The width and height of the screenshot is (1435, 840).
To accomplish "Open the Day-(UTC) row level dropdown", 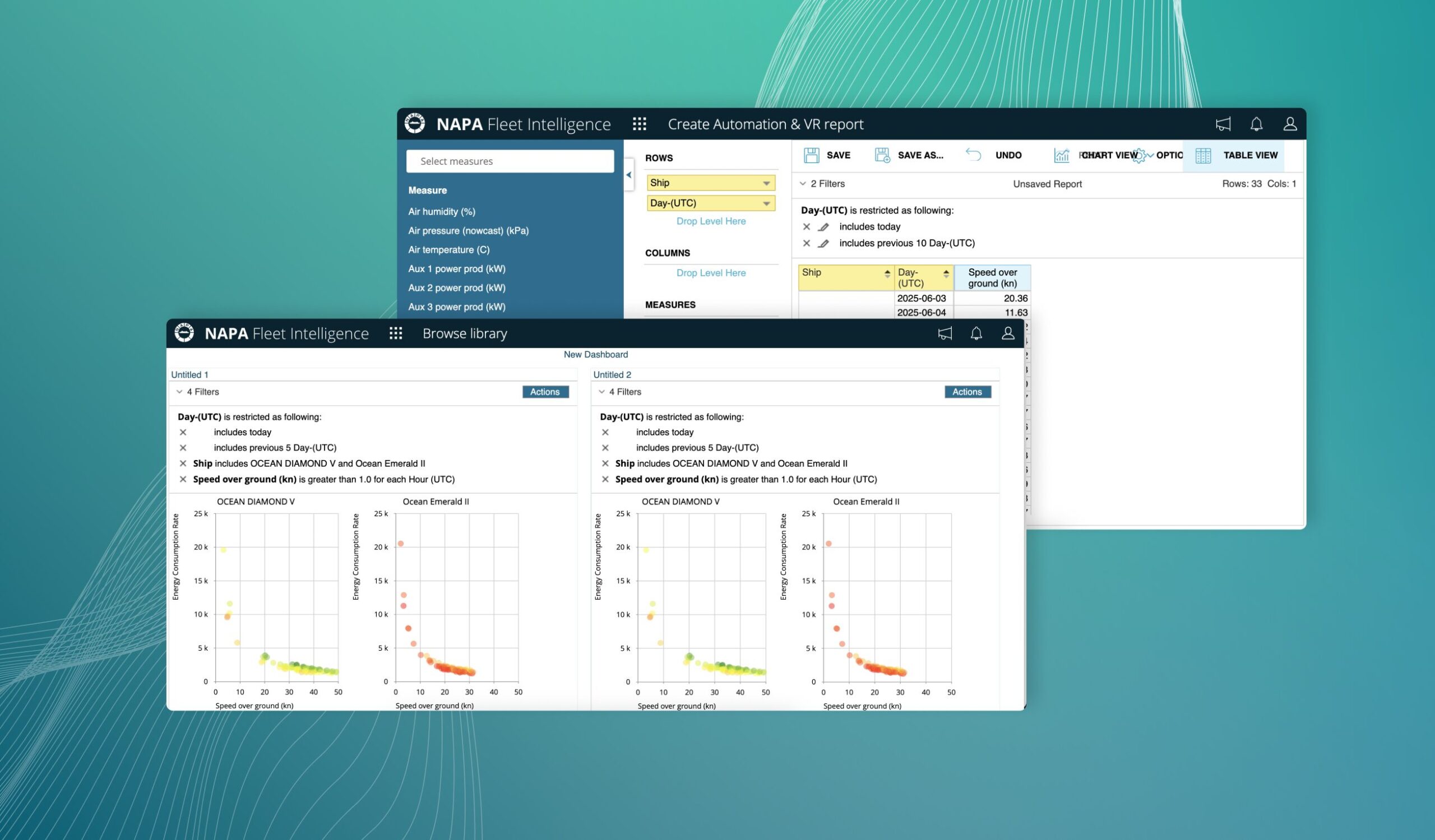I will 766,204.
